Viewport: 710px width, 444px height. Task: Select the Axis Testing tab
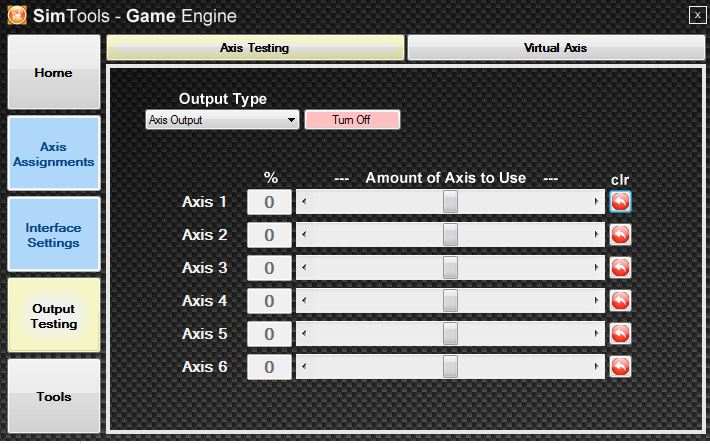click(255, 48)
